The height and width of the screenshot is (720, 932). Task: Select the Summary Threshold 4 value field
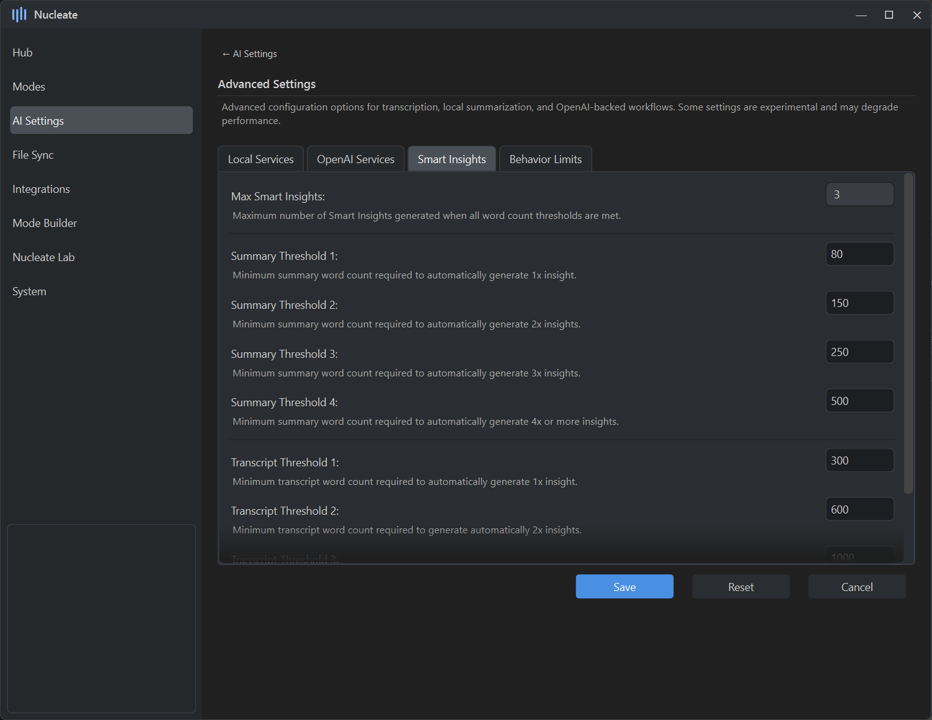click(x=859, y=401)
